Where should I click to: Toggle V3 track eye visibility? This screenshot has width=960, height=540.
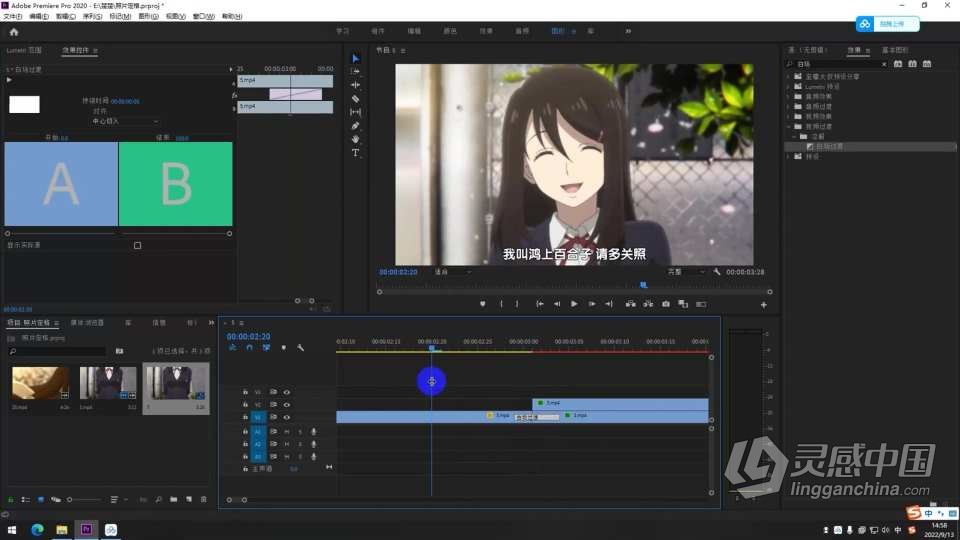pos(287,392)
